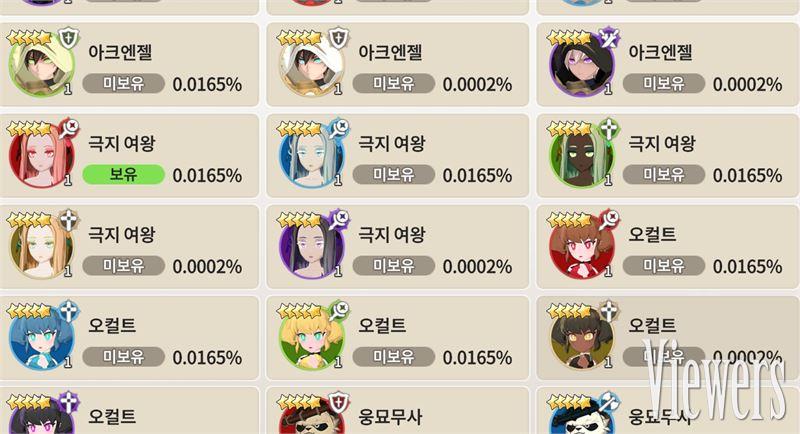
Task: Select red twin-tail 오컬트 character portrait
Action: click(582, 248)
